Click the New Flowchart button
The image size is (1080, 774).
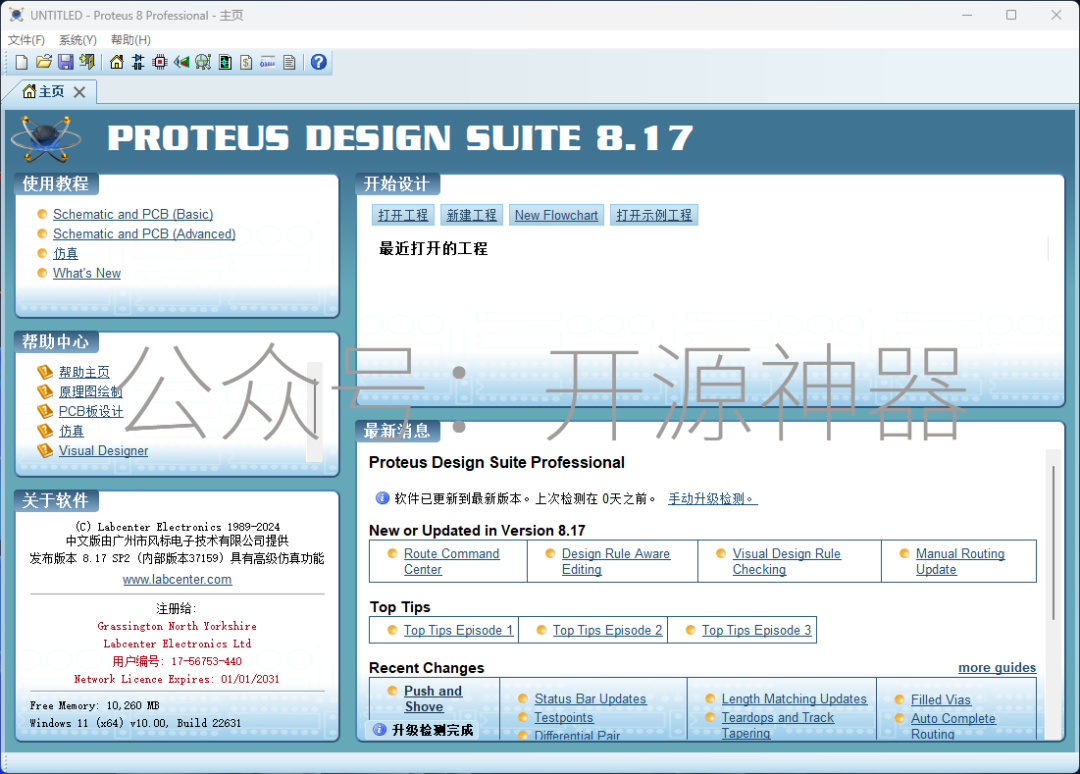tap(557, 216)
